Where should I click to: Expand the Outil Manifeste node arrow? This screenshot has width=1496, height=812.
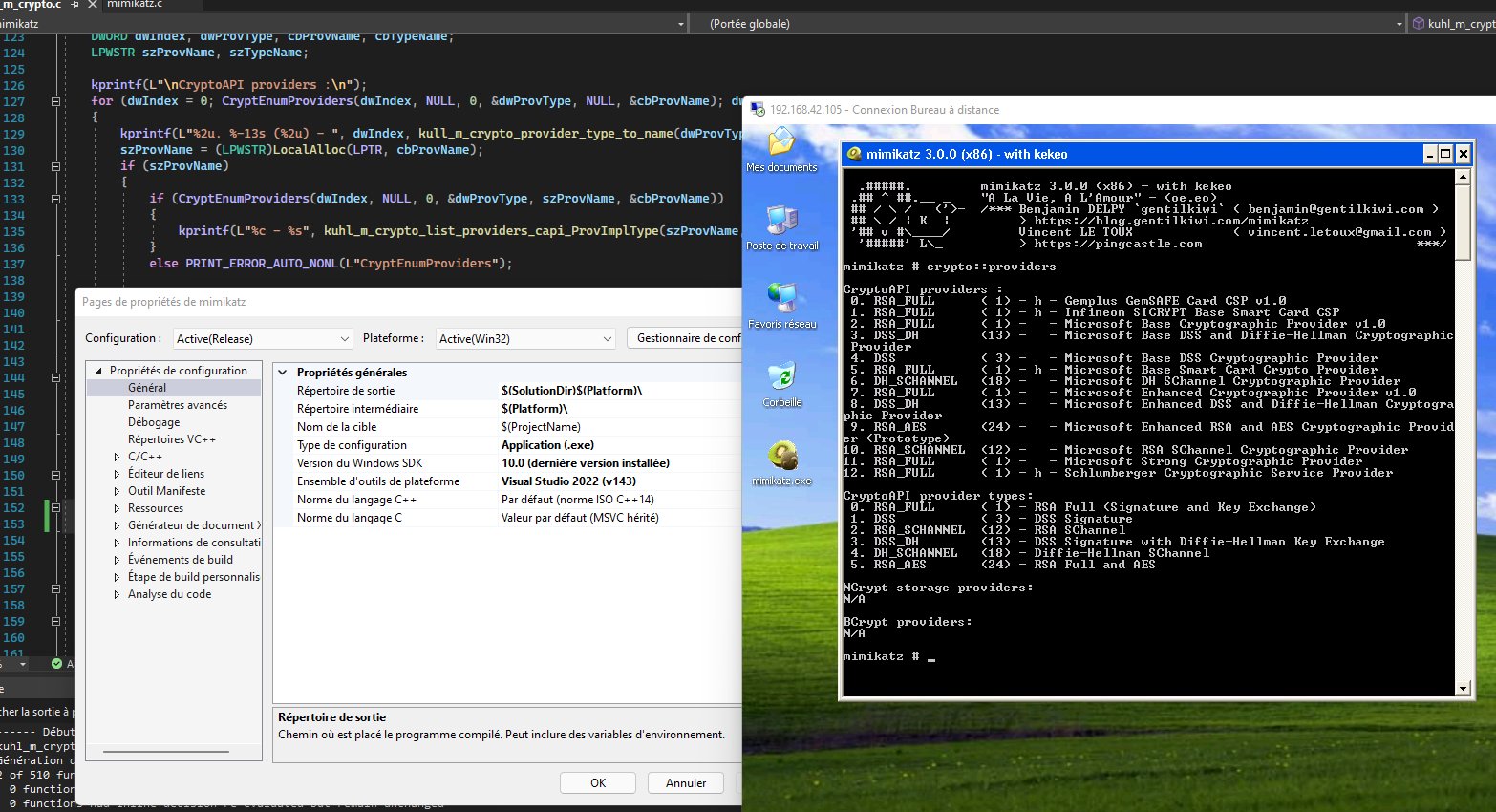pyautogui.click(x=117, y=491)
